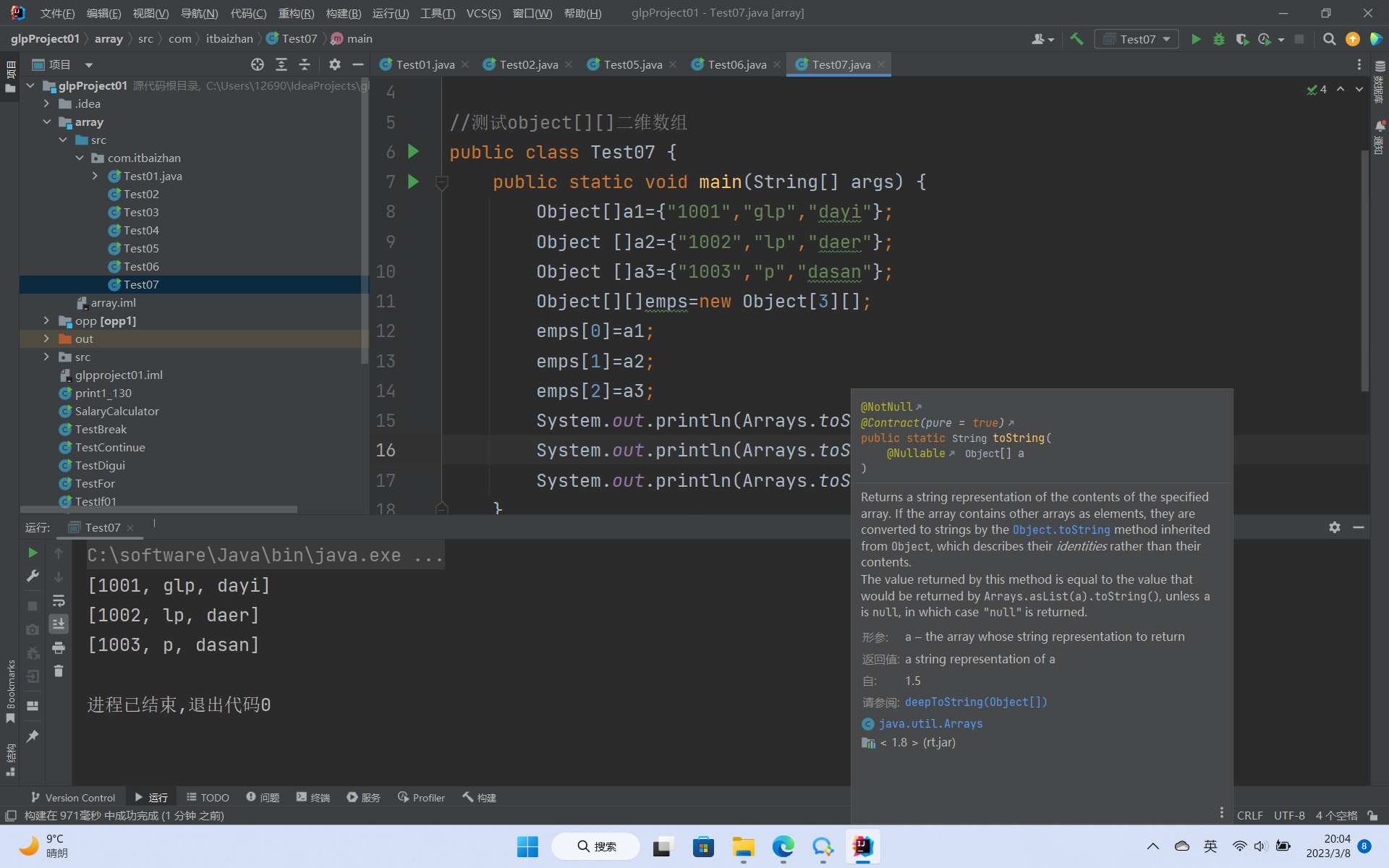Open the Profiler tool window

421,797
